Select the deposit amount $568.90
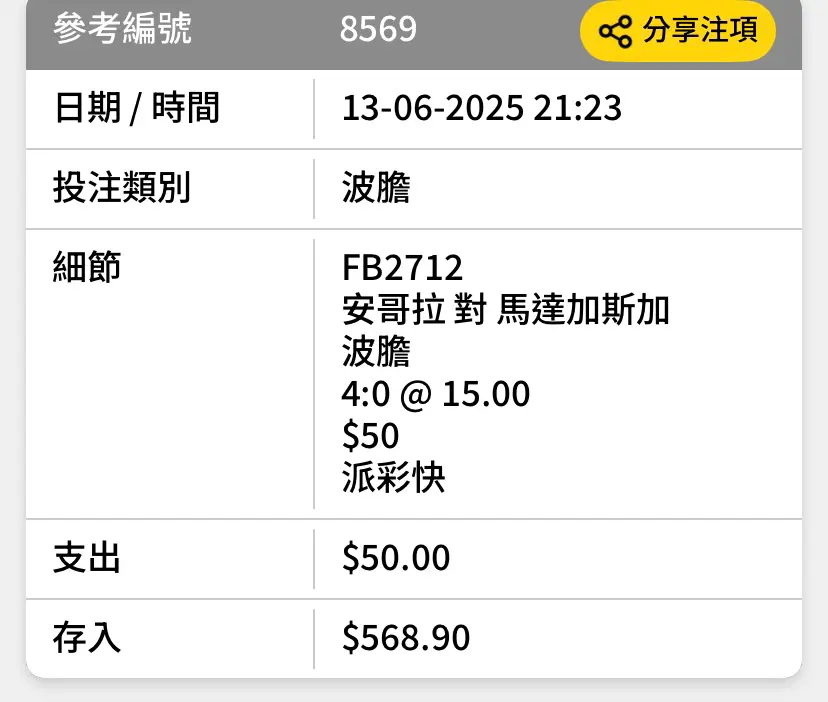This screenshot has width=828, height=702. 406,638
